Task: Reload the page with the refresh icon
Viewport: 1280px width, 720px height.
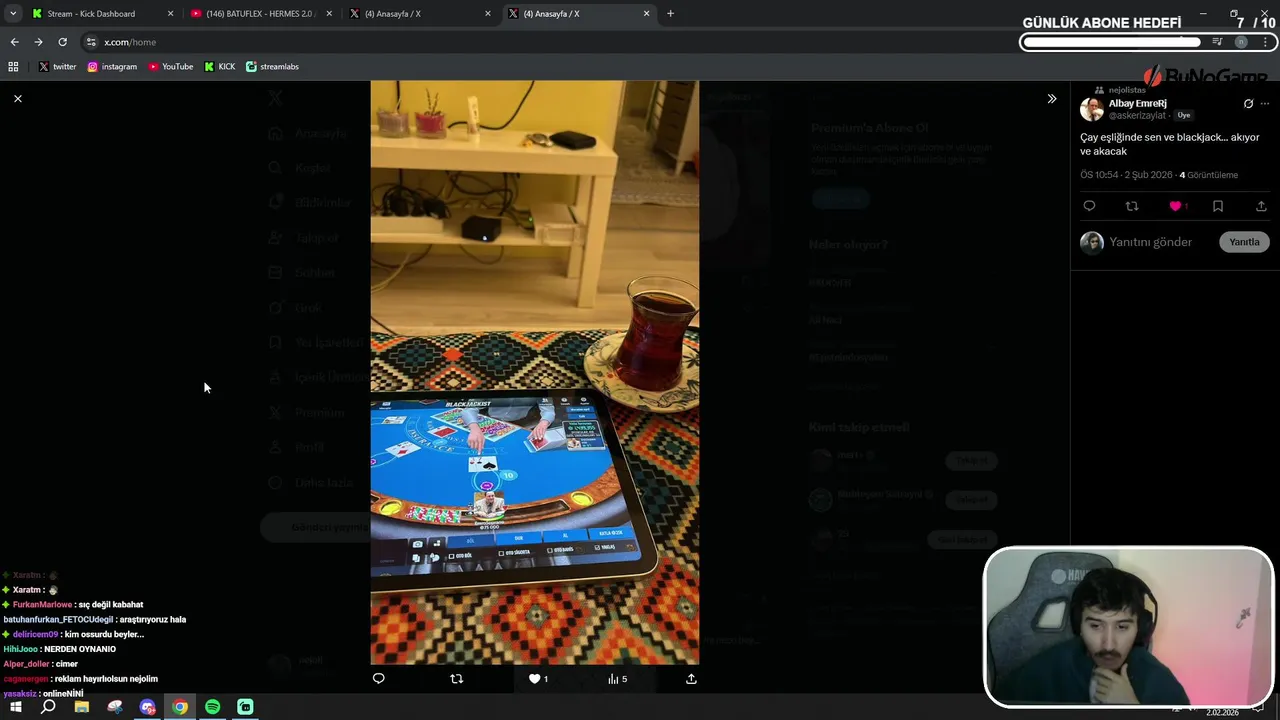Action: [62, 42]
